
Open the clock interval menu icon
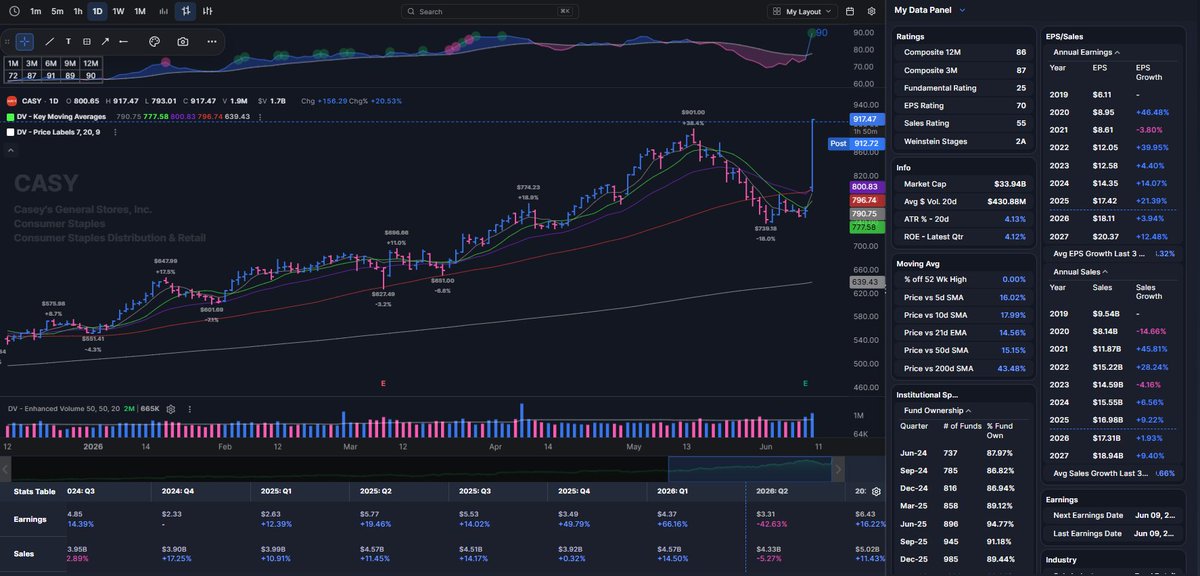coord(14,11)
